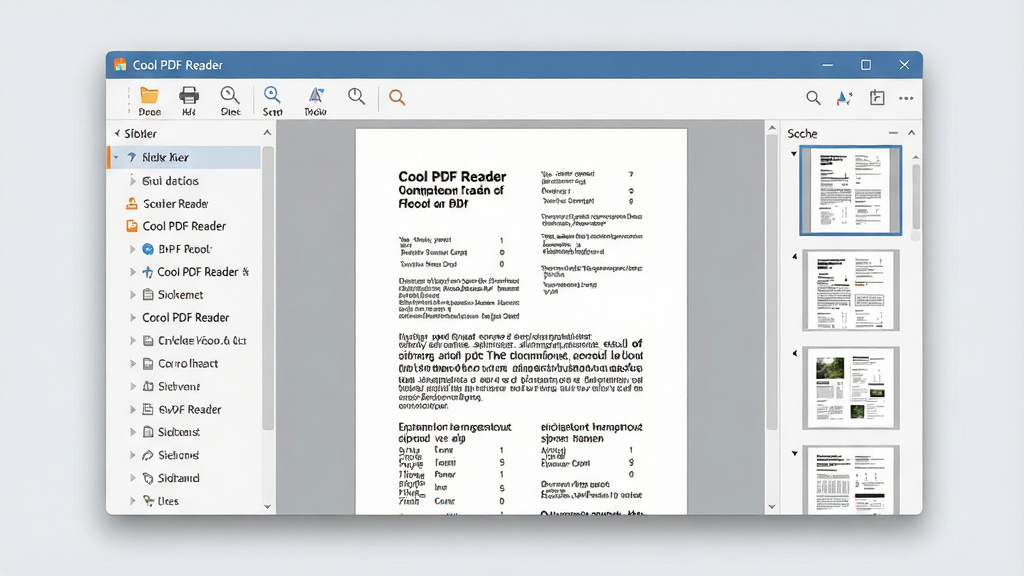This screenshot has height=576, width=1024.
Task: Expand the BiPF Pool tree node
Action: click(x=133, y=249)
